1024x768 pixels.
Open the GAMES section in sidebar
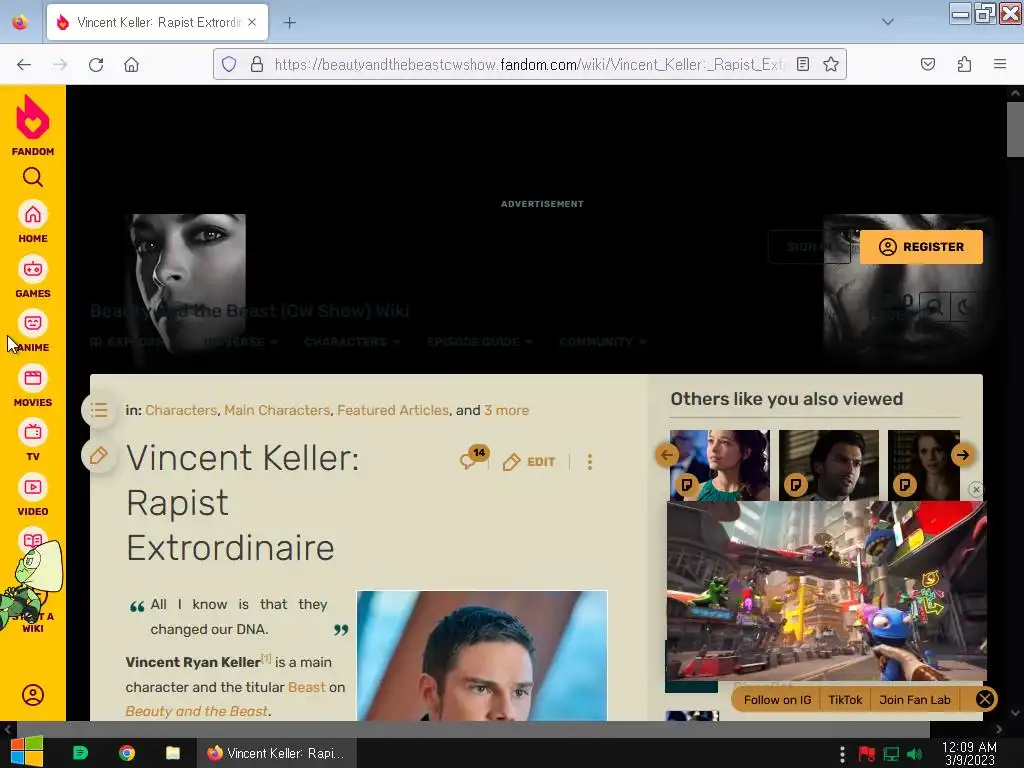(33, 277)
